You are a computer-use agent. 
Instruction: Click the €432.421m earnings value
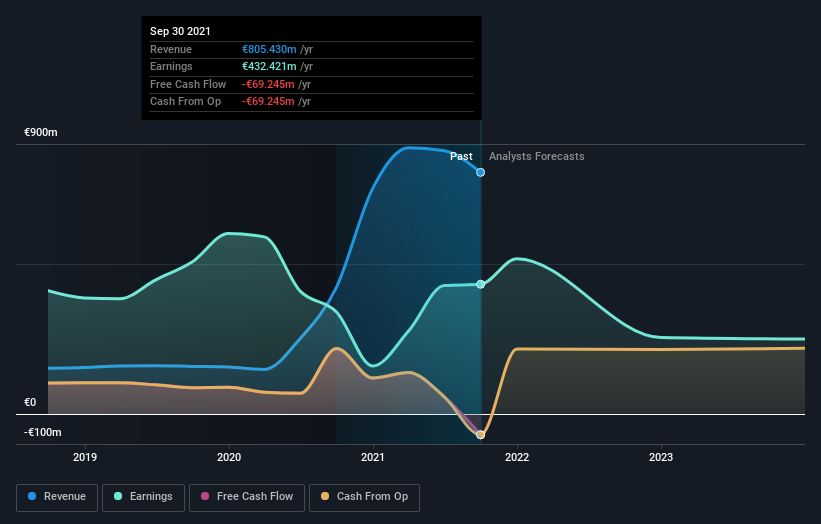coord(269,66)
